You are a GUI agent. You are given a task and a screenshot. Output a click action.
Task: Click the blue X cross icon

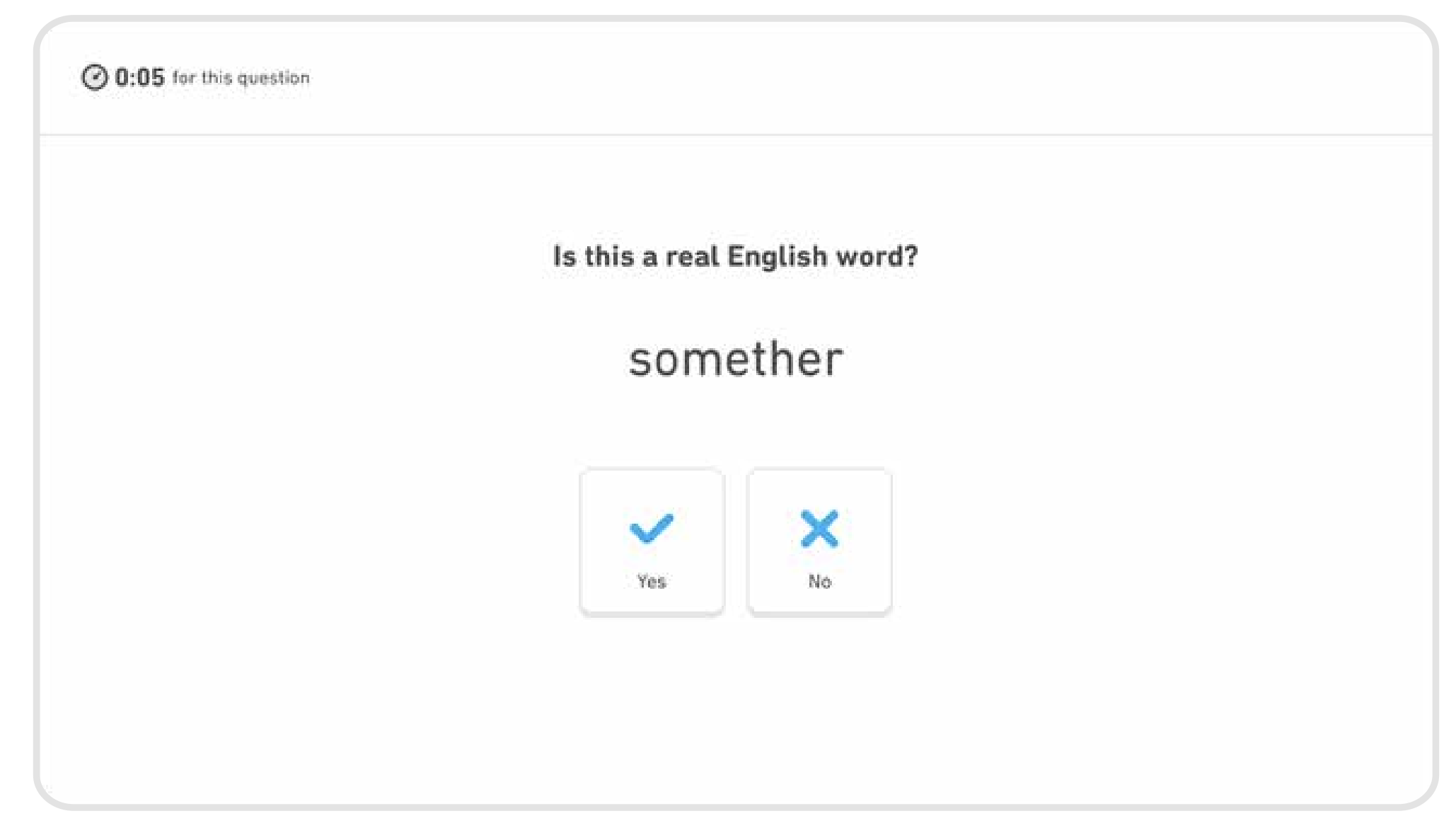pyautogui.click(x=819, y=528)
